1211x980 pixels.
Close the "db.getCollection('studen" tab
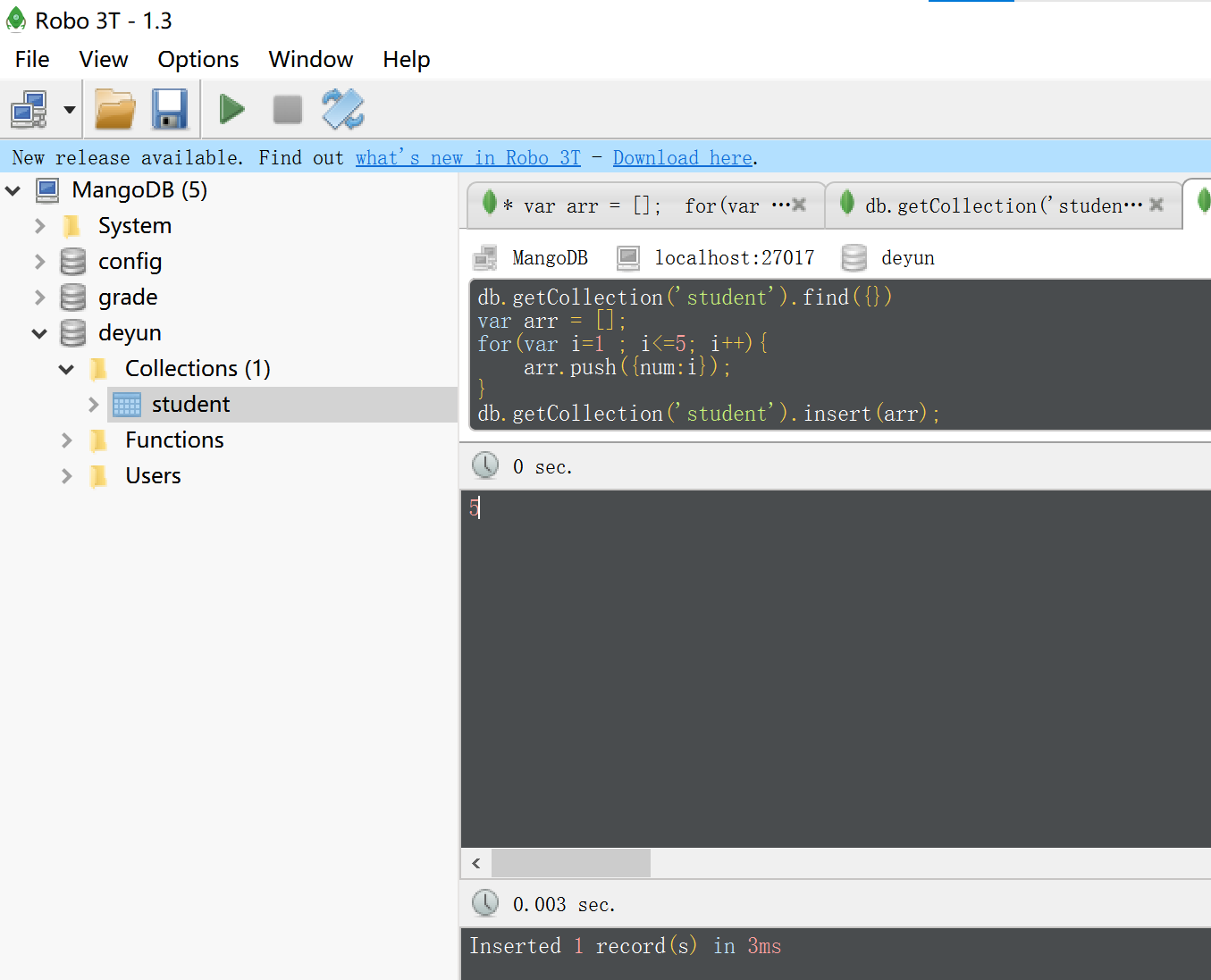coord(1156,205)
